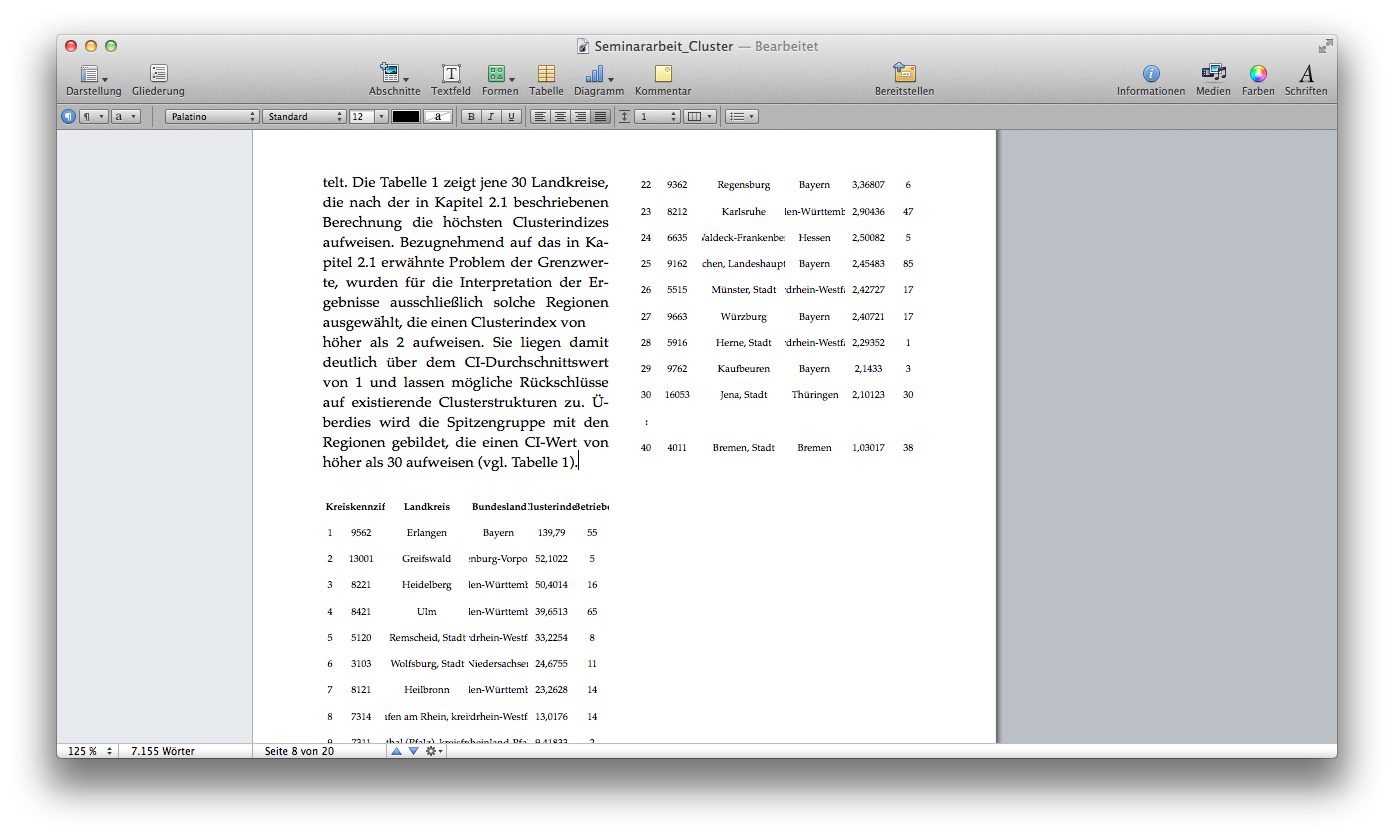The width and height of the screenshot is (1394, 837).
Task: Select the Ulm table cell
Action: pos(427,611)
